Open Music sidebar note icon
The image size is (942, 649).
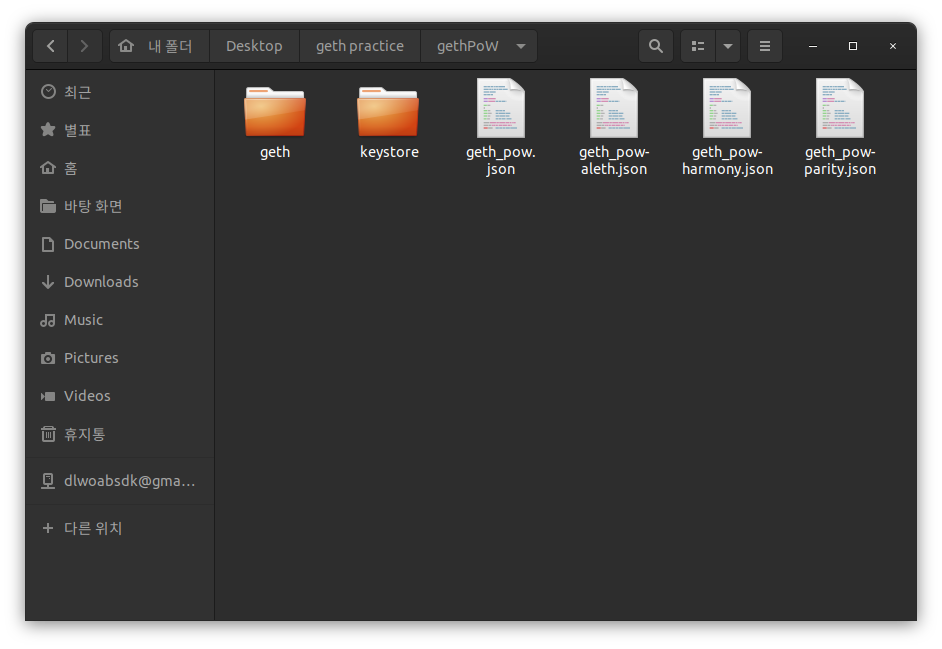pyautogui.click(x=48, y=320)
